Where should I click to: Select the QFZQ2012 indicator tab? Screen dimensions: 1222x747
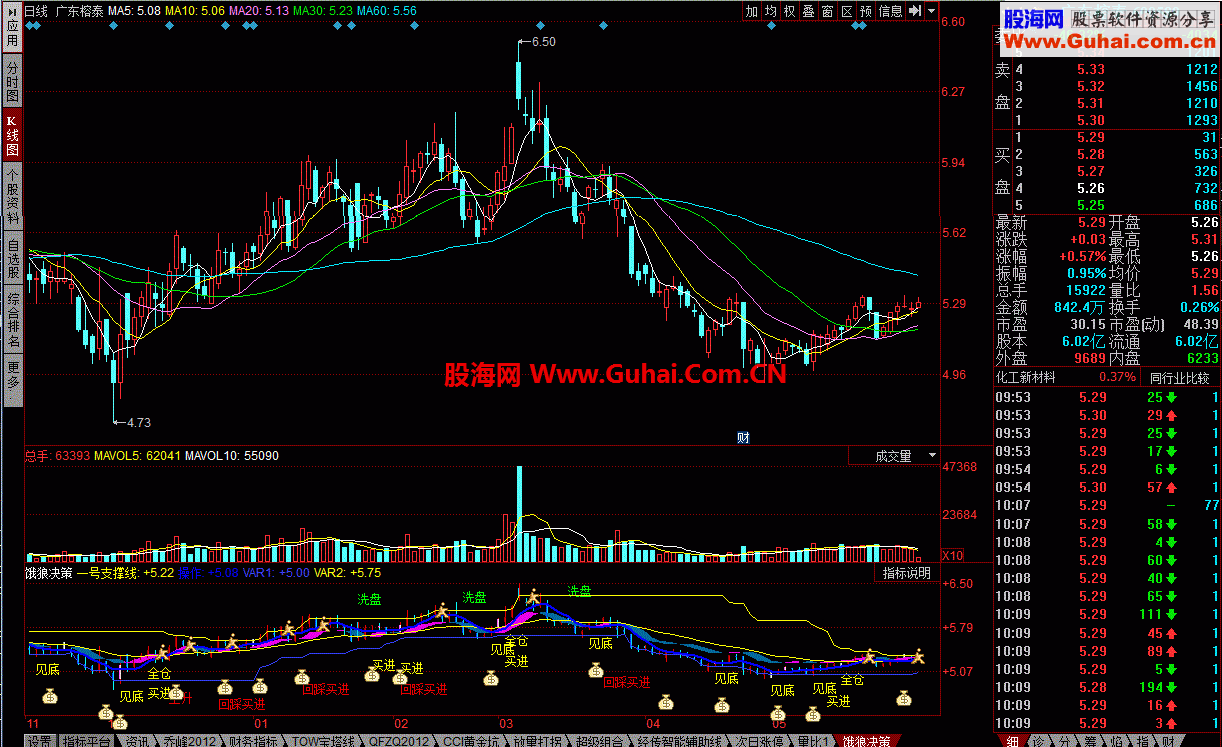pos(399,740)
